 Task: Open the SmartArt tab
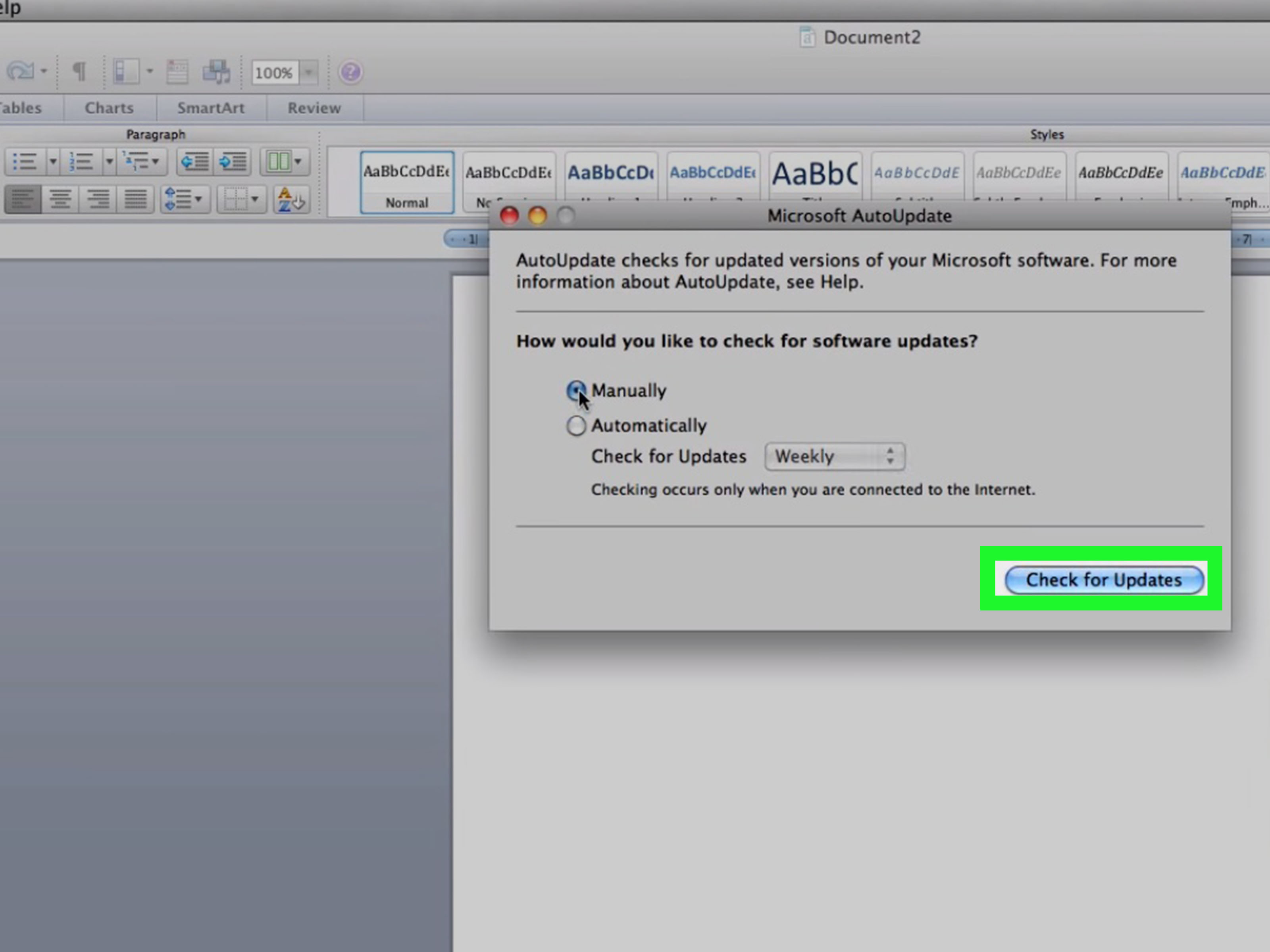211,108
